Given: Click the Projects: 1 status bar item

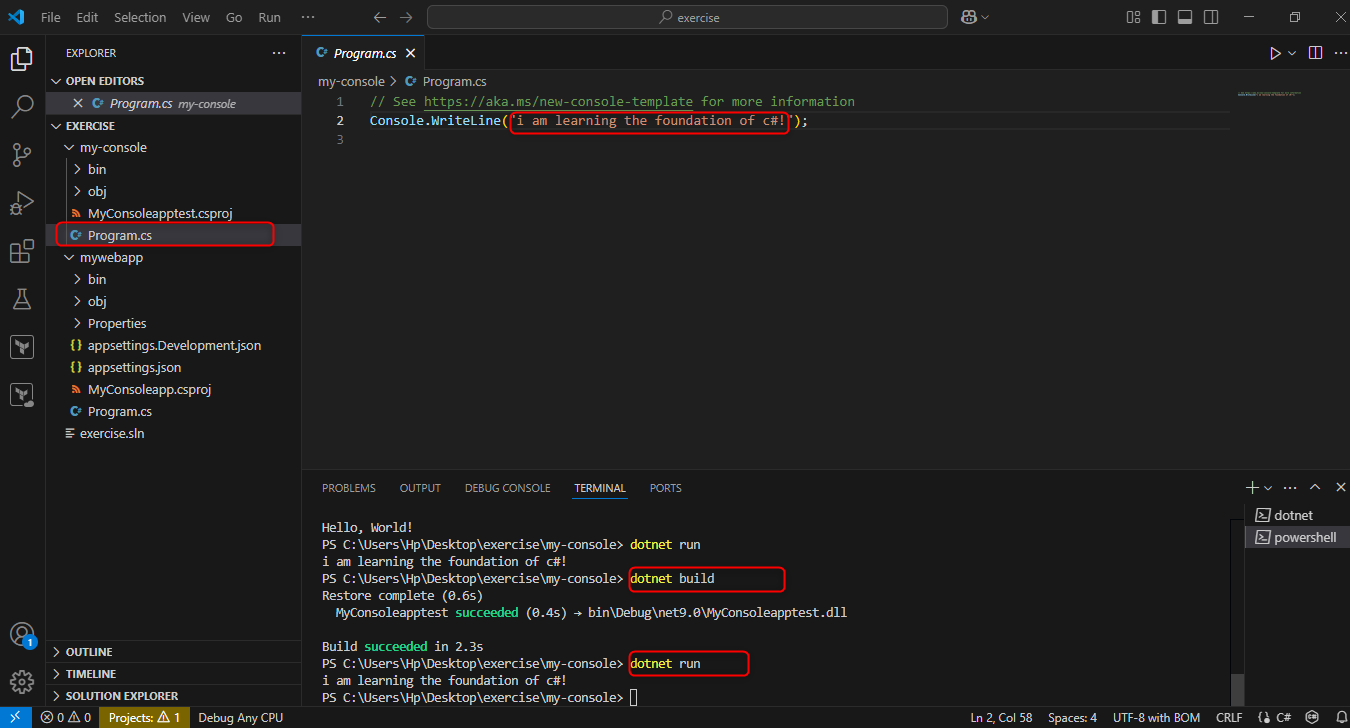Looking at the screenshot, I should tap(144, 717).
